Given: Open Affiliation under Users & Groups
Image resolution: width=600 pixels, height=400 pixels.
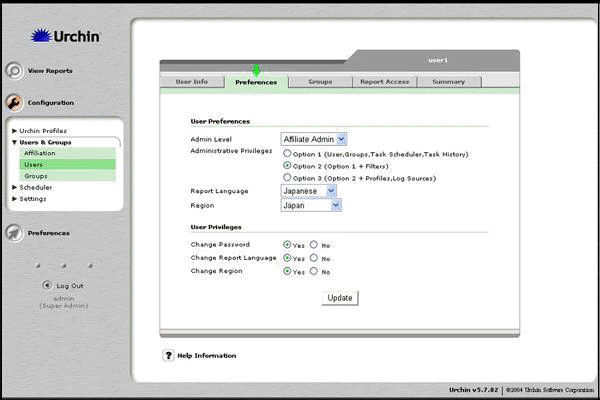Looking at the screenshot, I should 40,153.
